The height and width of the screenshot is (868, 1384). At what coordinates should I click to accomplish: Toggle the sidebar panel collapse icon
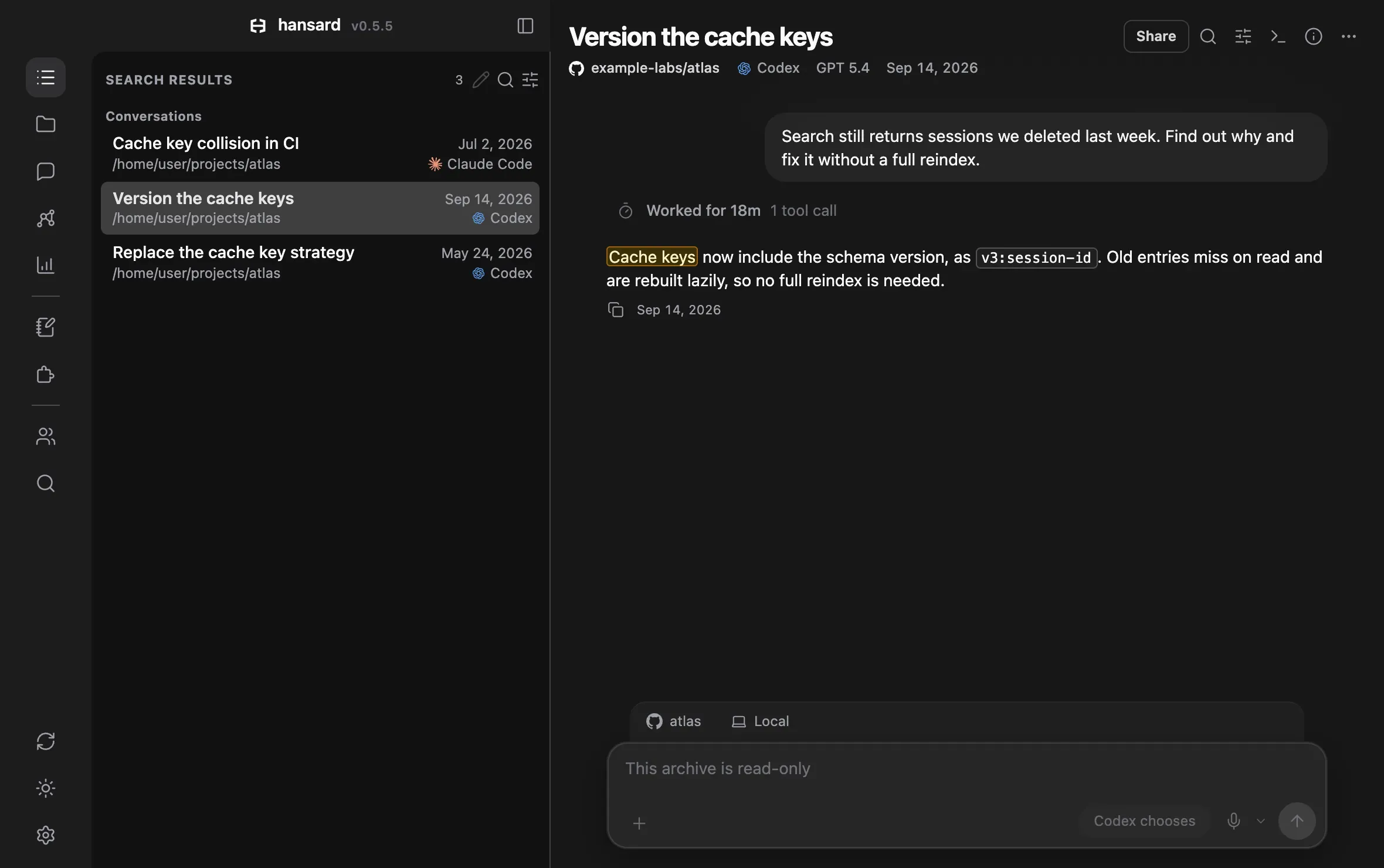pyautogui.click(x=525, y=26)
